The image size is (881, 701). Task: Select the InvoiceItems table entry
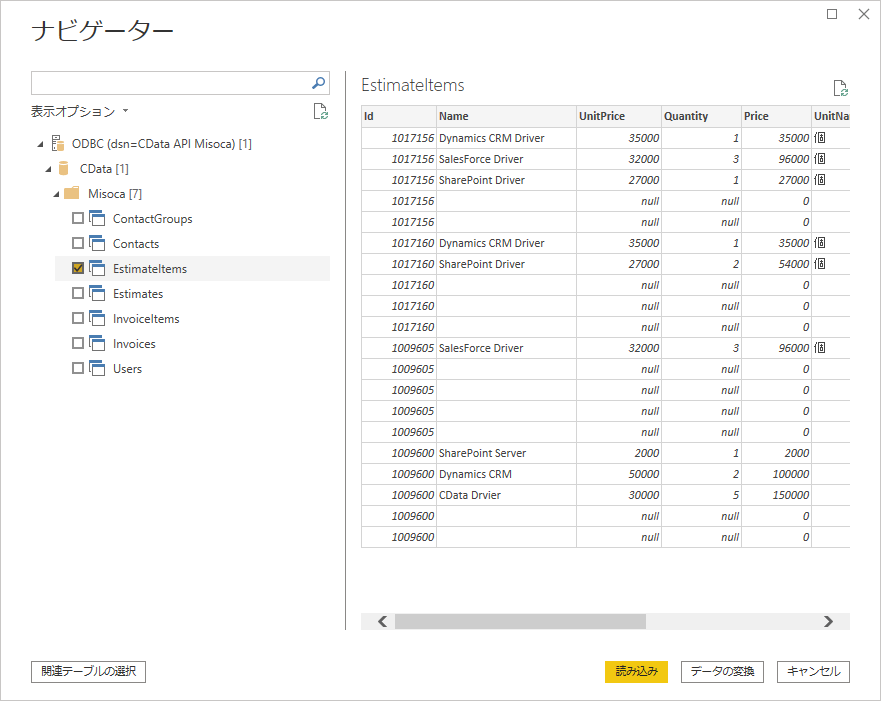(x=146, y=319)
